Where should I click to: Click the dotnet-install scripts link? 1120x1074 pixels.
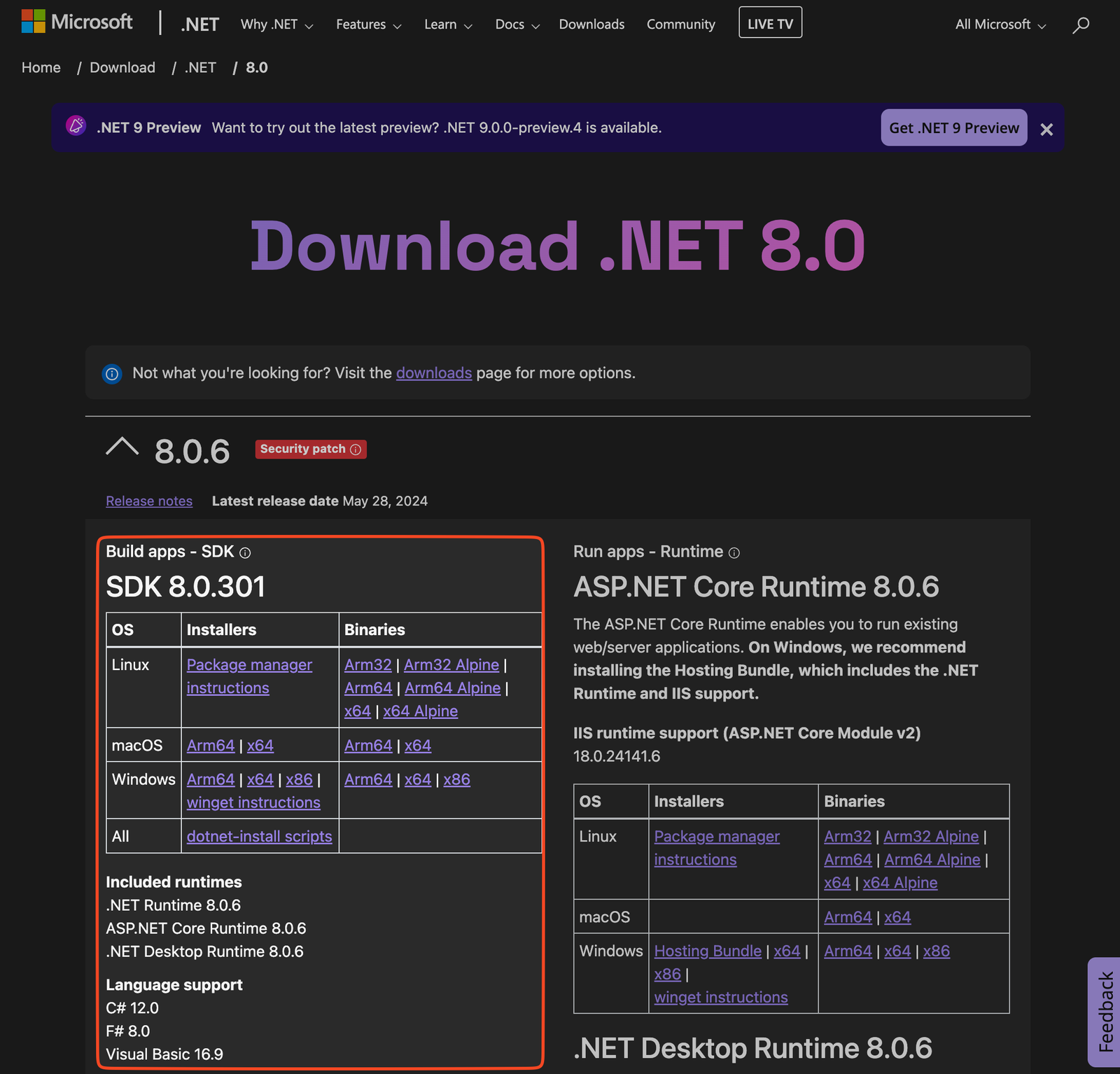coord(259,836)
